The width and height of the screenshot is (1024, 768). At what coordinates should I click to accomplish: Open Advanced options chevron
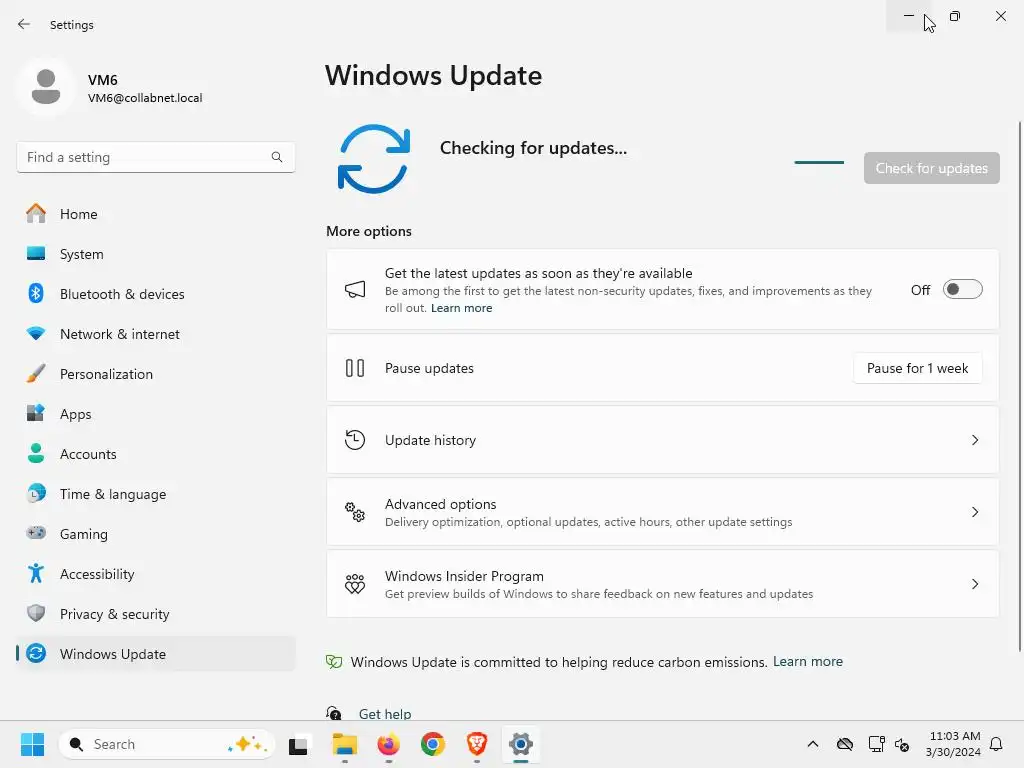click(x=974, y=512)
